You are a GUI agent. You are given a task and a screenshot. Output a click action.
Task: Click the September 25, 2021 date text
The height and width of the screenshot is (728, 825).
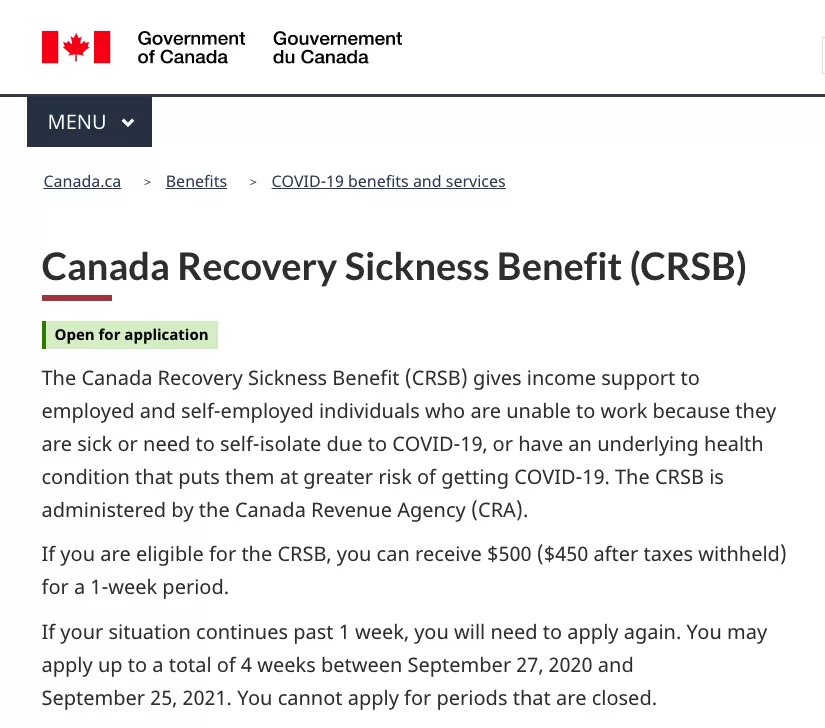pos(134,699)
